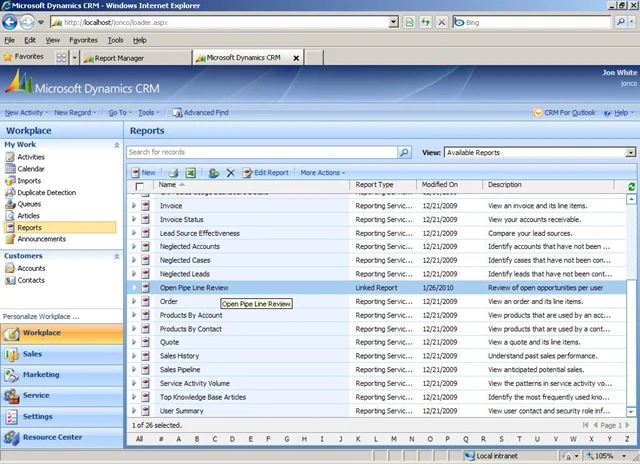The height and width of the screenshot is (464, 640).
Task: Click the delete X icon in the Reports toolbar
Action: click(x=231, y=173)
